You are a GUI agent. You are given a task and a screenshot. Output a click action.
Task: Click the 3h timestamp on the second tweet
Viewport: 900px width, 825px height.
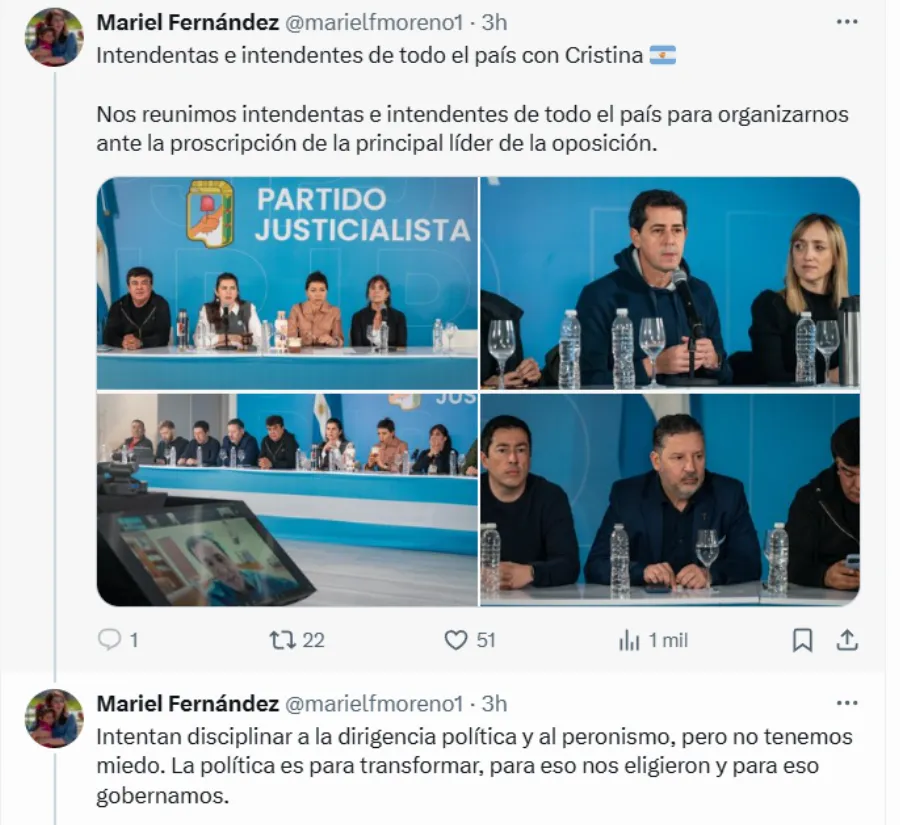(494, 703)
